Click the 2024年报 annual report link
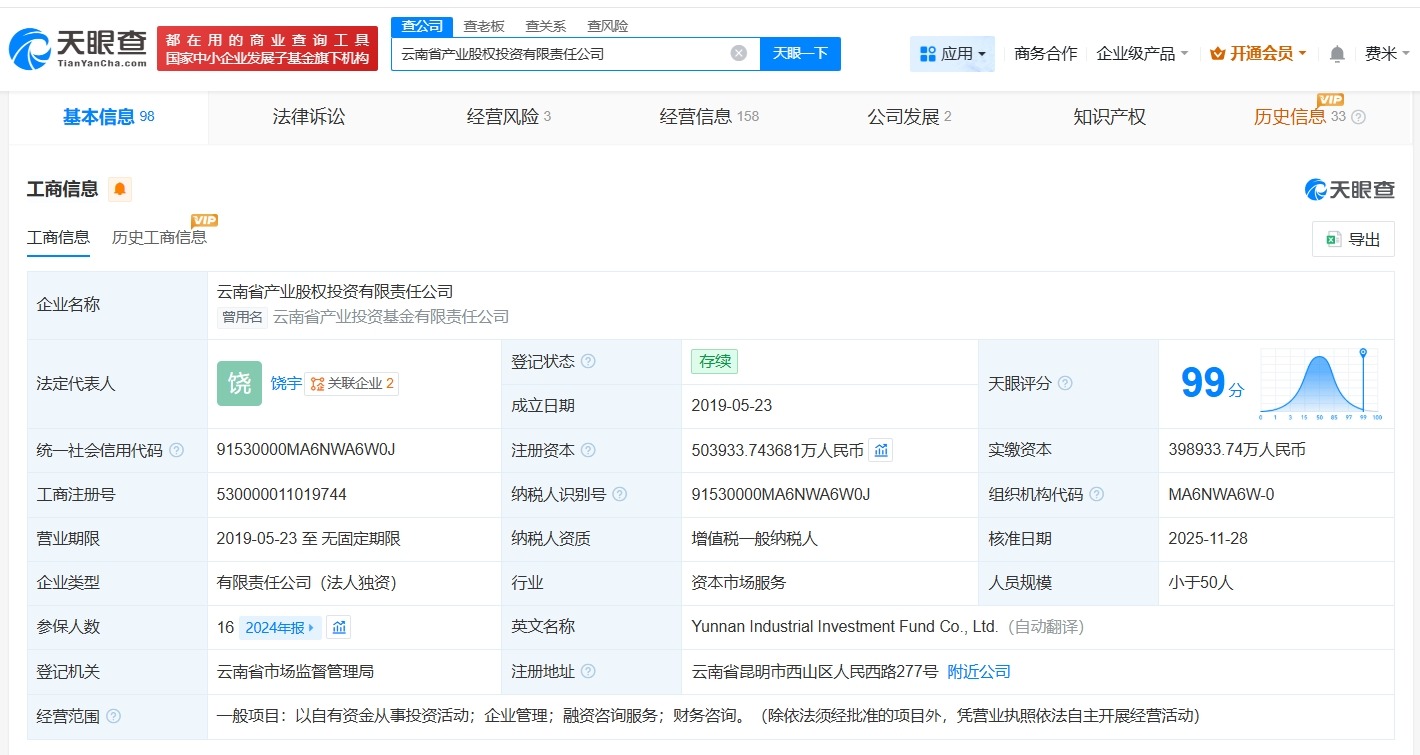1420x755 pixels. pos(274,627)
